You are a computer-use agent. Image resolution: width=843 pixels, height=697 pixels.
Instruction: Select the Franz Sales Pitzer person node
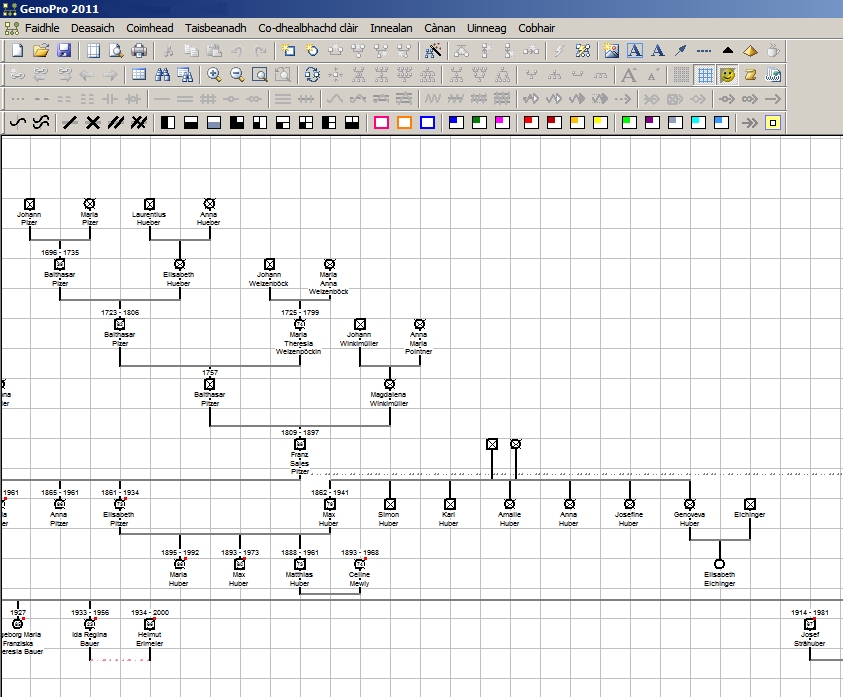point(300,444)
